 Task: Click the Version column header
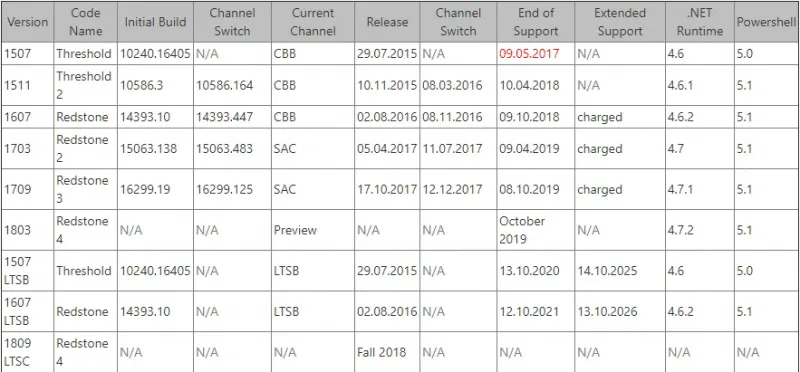28,22
